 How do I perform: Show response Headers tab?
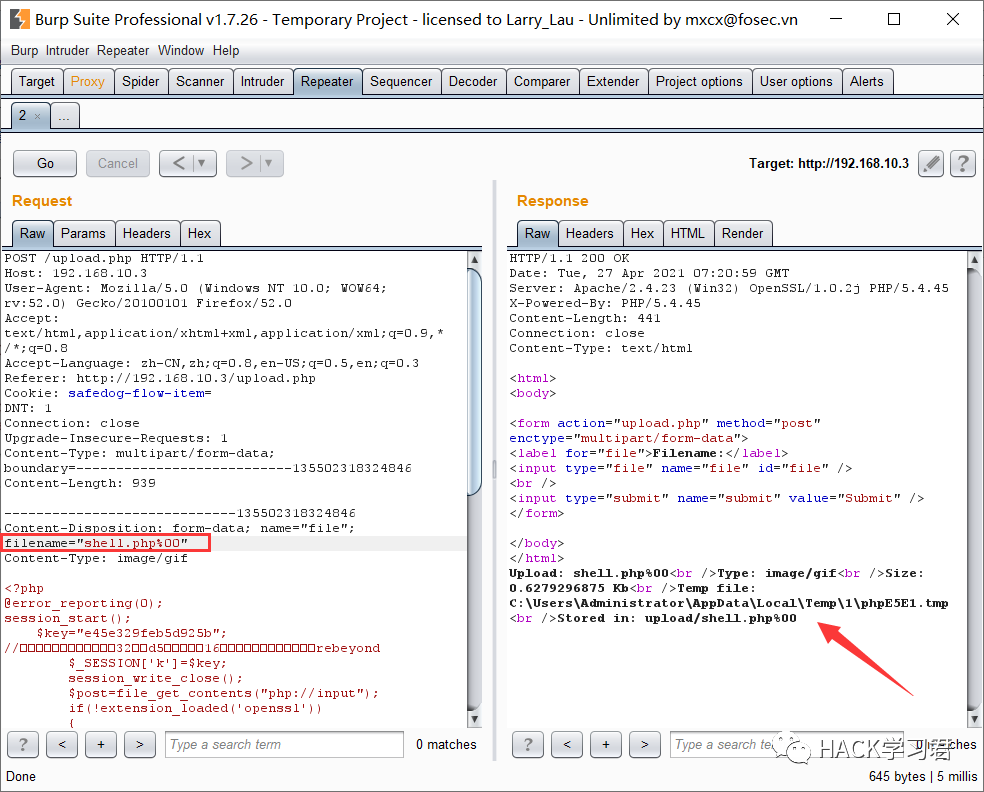click(590, 233)
